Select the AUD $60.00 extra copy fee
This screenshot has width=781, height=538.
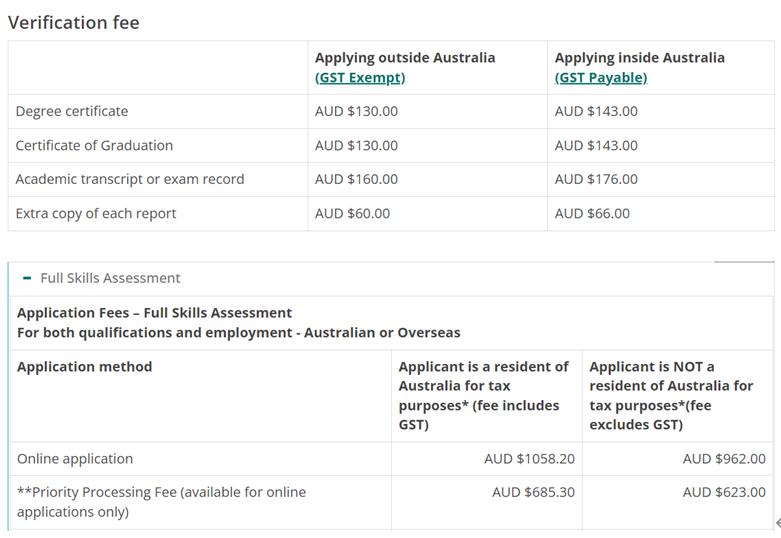point(352,213)
